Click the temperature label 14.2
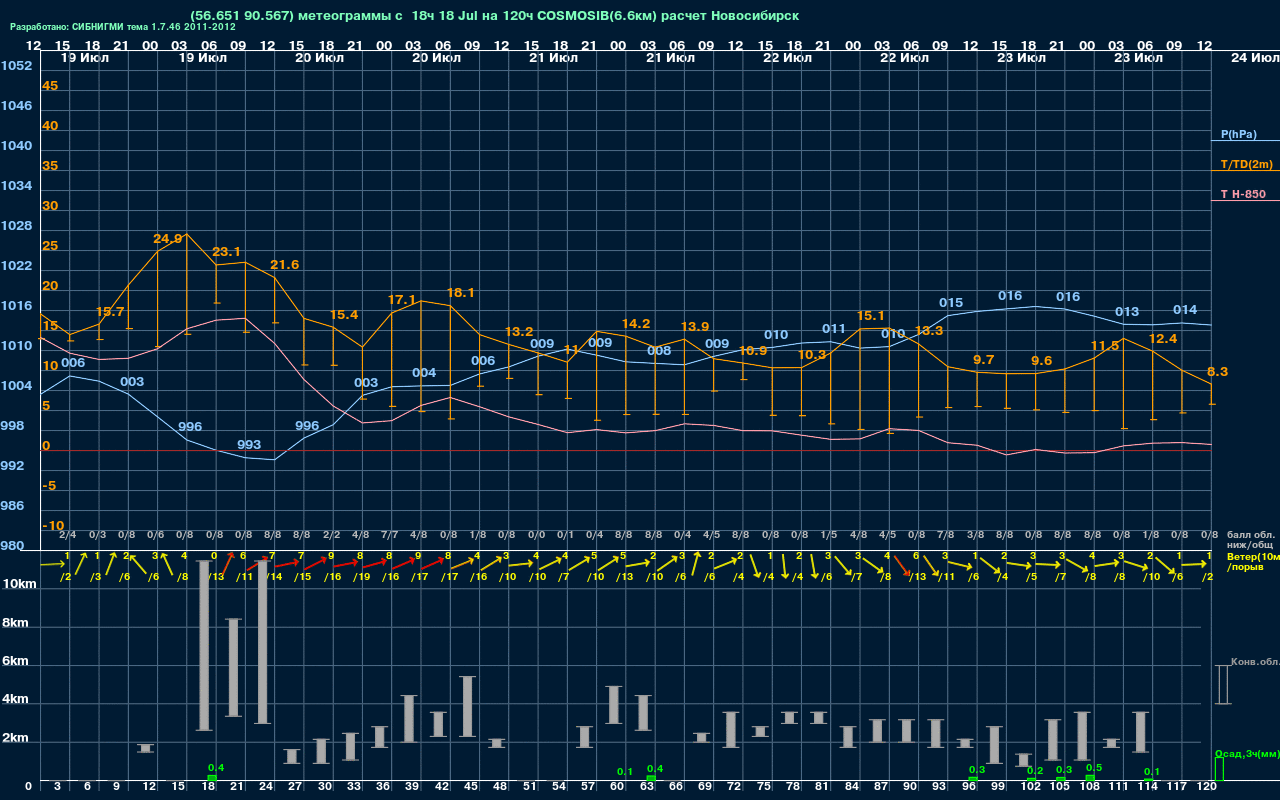This screenshot has width=1280, height=800. click(x=636, y=324)
